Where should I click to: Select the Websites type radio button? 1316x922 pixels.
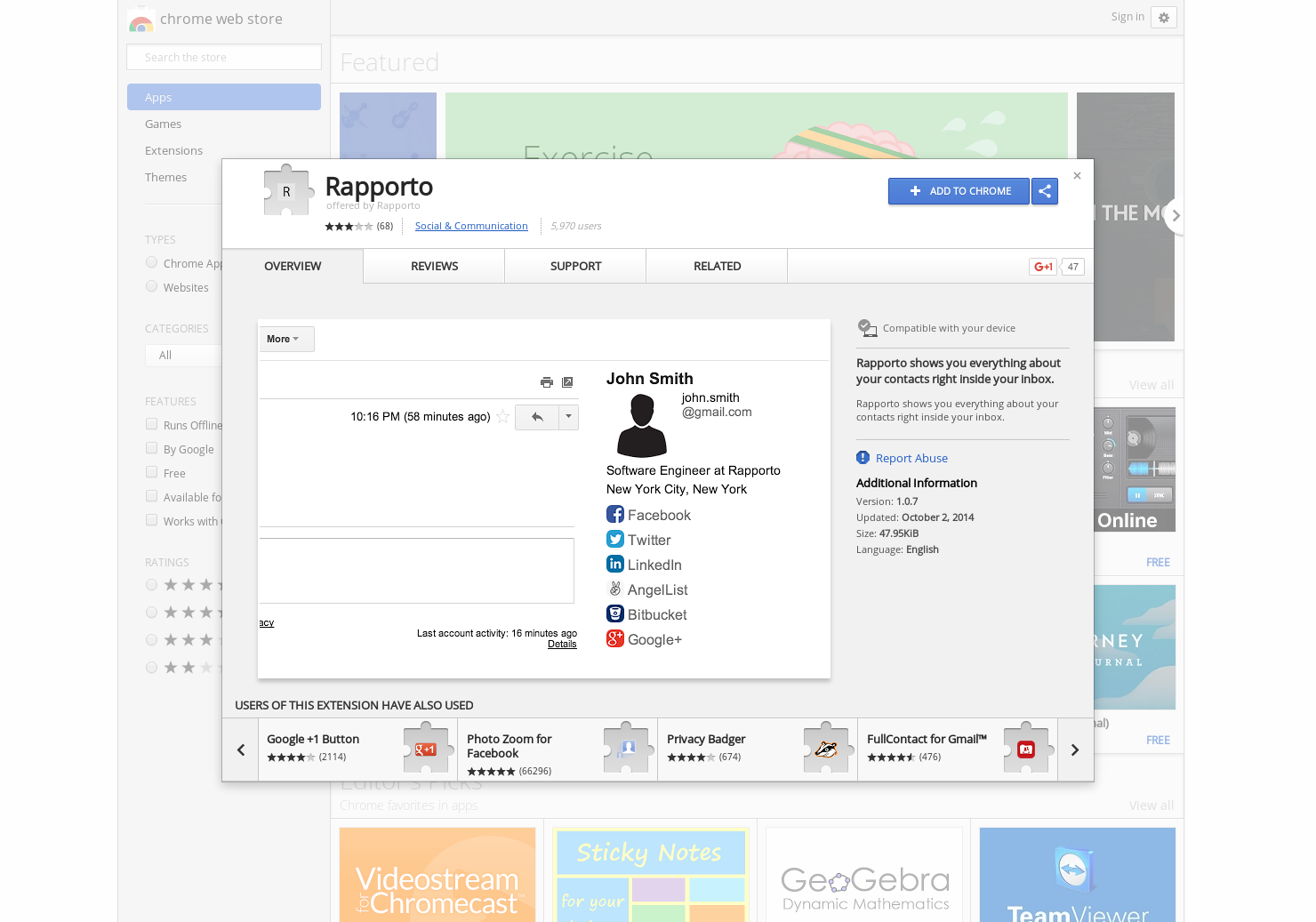(x=152, y=286)
